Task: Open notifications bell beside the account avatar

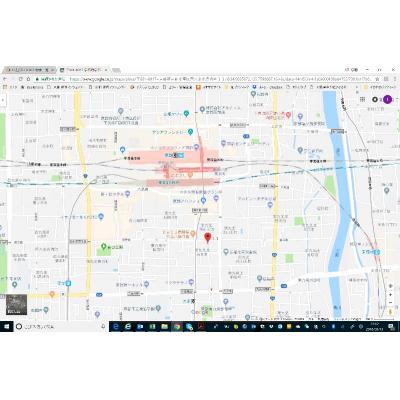Action: 375,99
